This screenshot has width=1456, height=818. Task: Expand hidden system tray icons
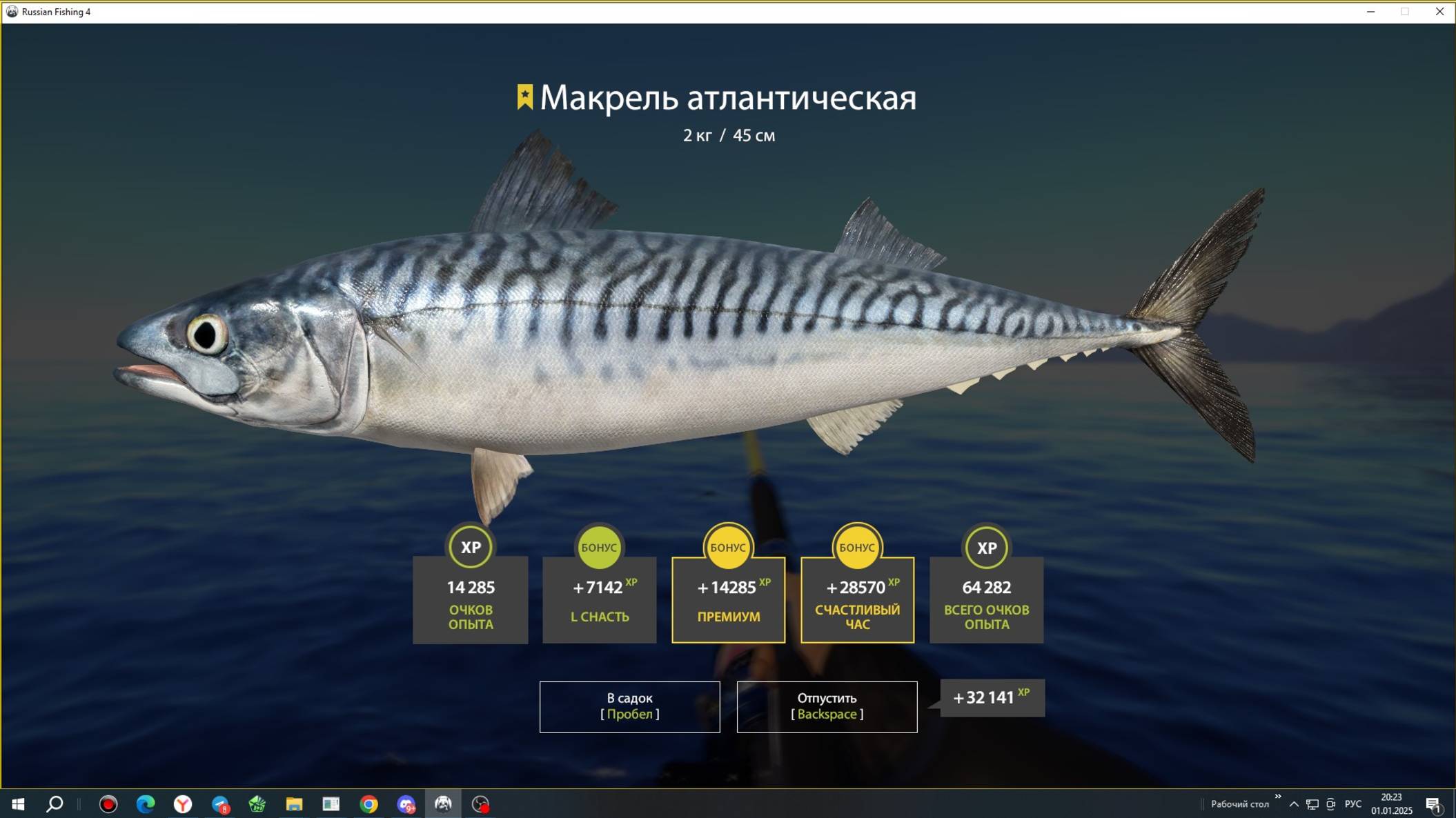point(1294,804)
